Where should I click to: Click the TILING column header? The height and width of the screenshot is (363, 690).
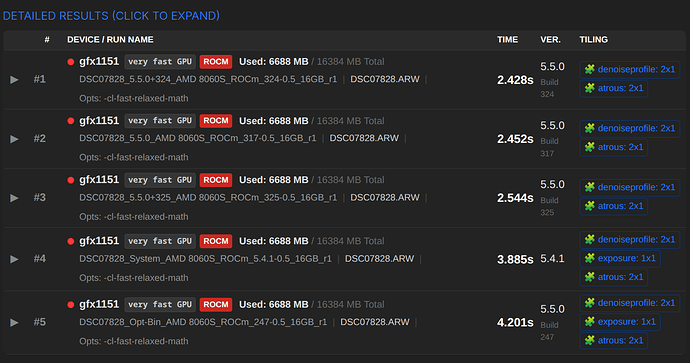[x=594, y=40]
